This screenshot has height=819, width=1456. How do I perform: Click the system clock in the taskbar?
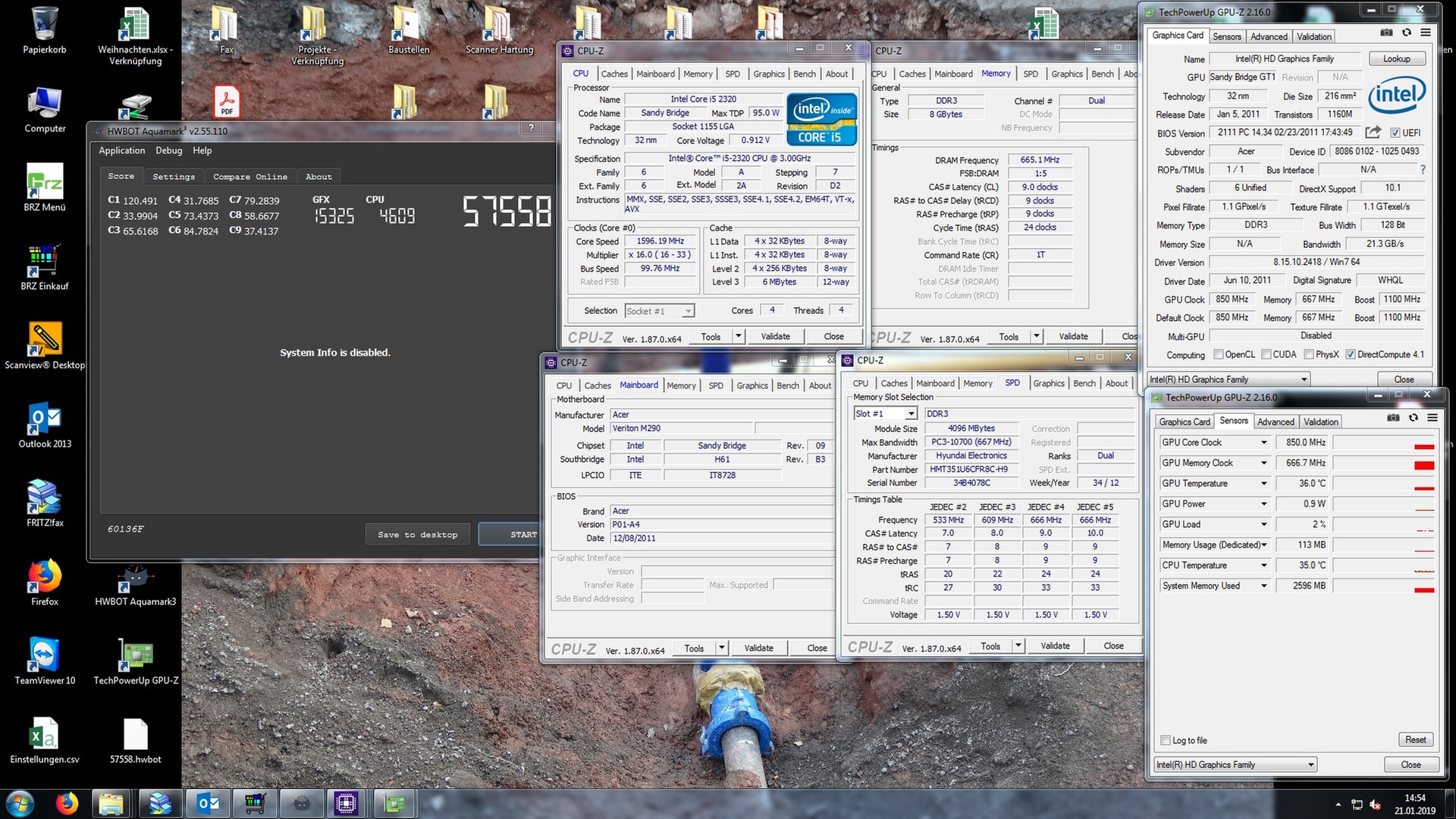coord(1414,804)
